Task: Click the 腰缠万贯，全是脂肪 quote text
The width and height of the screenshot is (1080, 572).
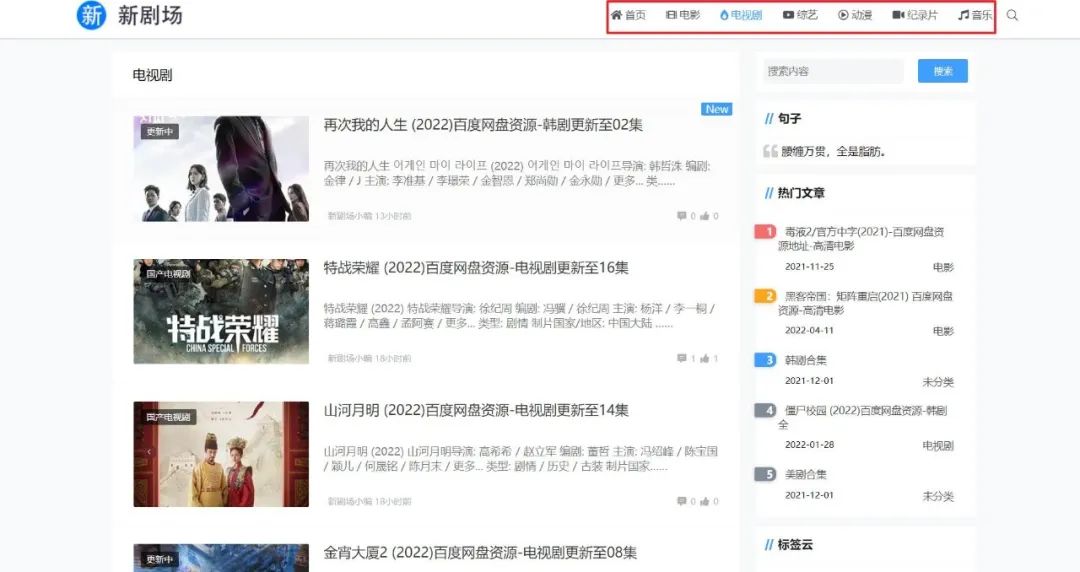Action: [833, 152]
